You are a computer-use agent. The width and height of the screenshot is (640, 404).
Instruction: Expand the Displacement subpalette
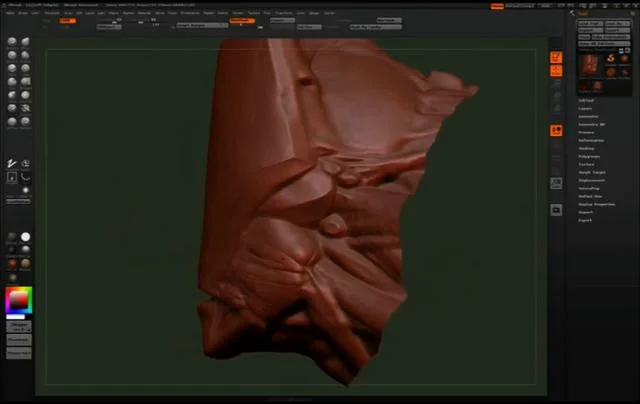(591, 180)
